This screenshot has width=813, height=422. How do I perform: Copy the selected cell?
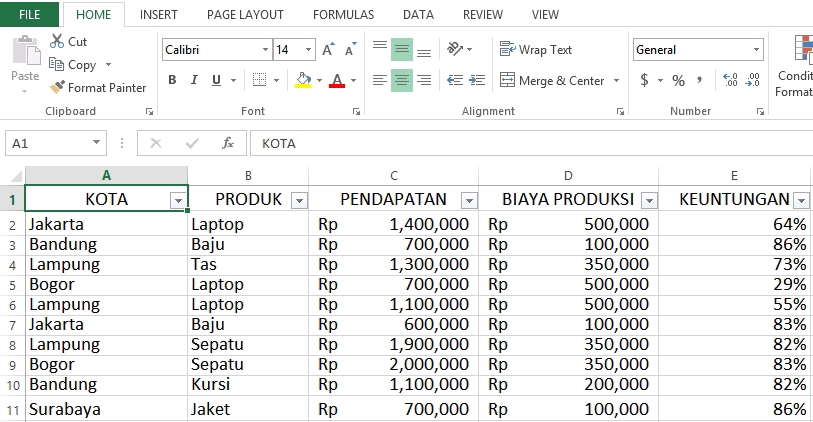coord(73,65)
